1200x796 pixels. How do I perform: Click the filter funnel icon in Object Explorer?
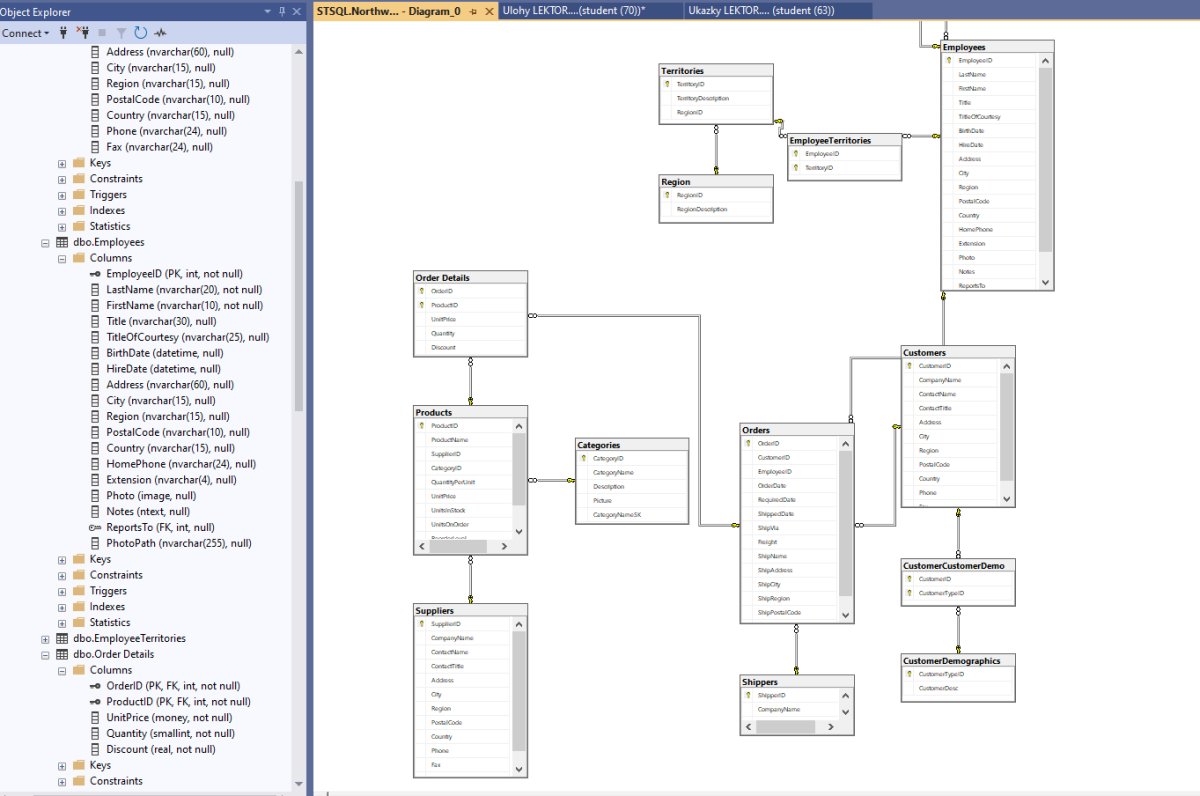[x=121, y=33]
